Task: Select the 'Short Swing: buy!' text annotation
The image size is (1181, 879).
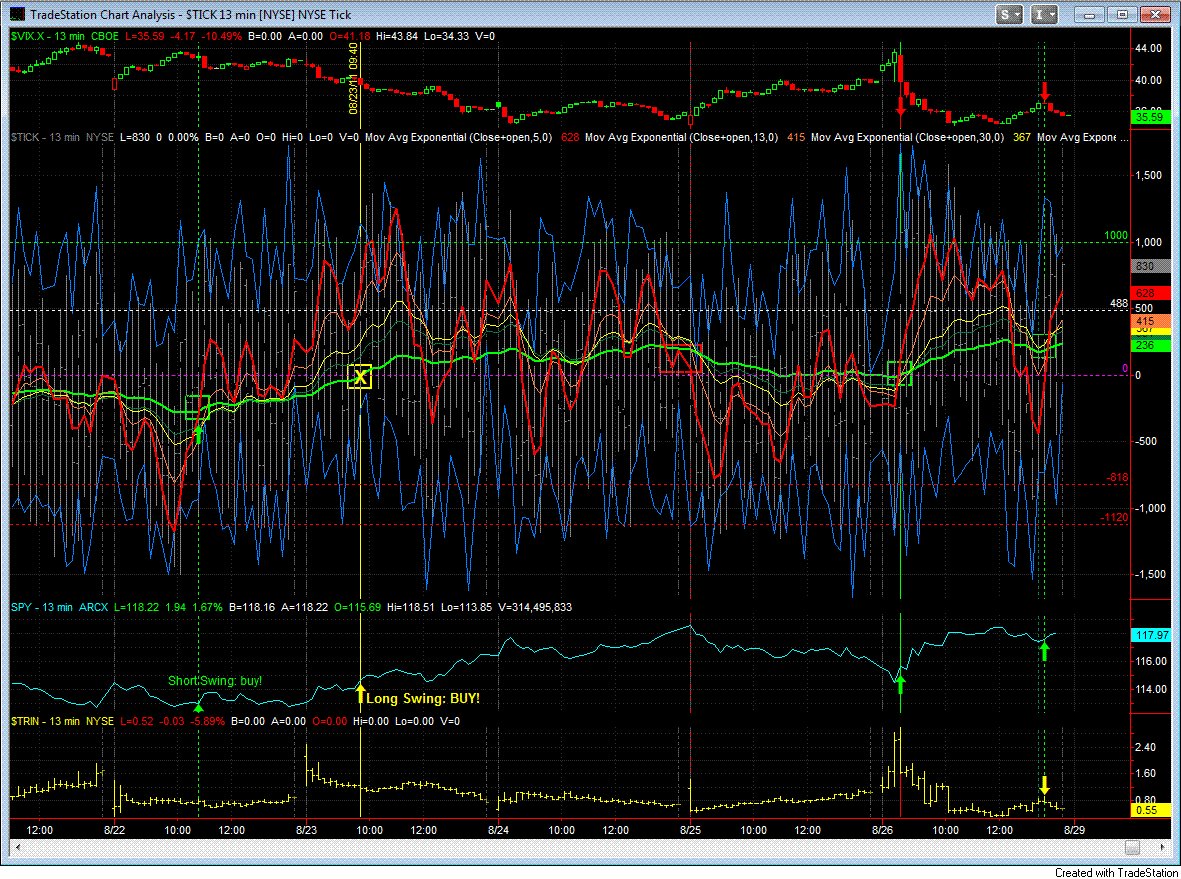Action: pyautogui.click(x=215, y=681)
